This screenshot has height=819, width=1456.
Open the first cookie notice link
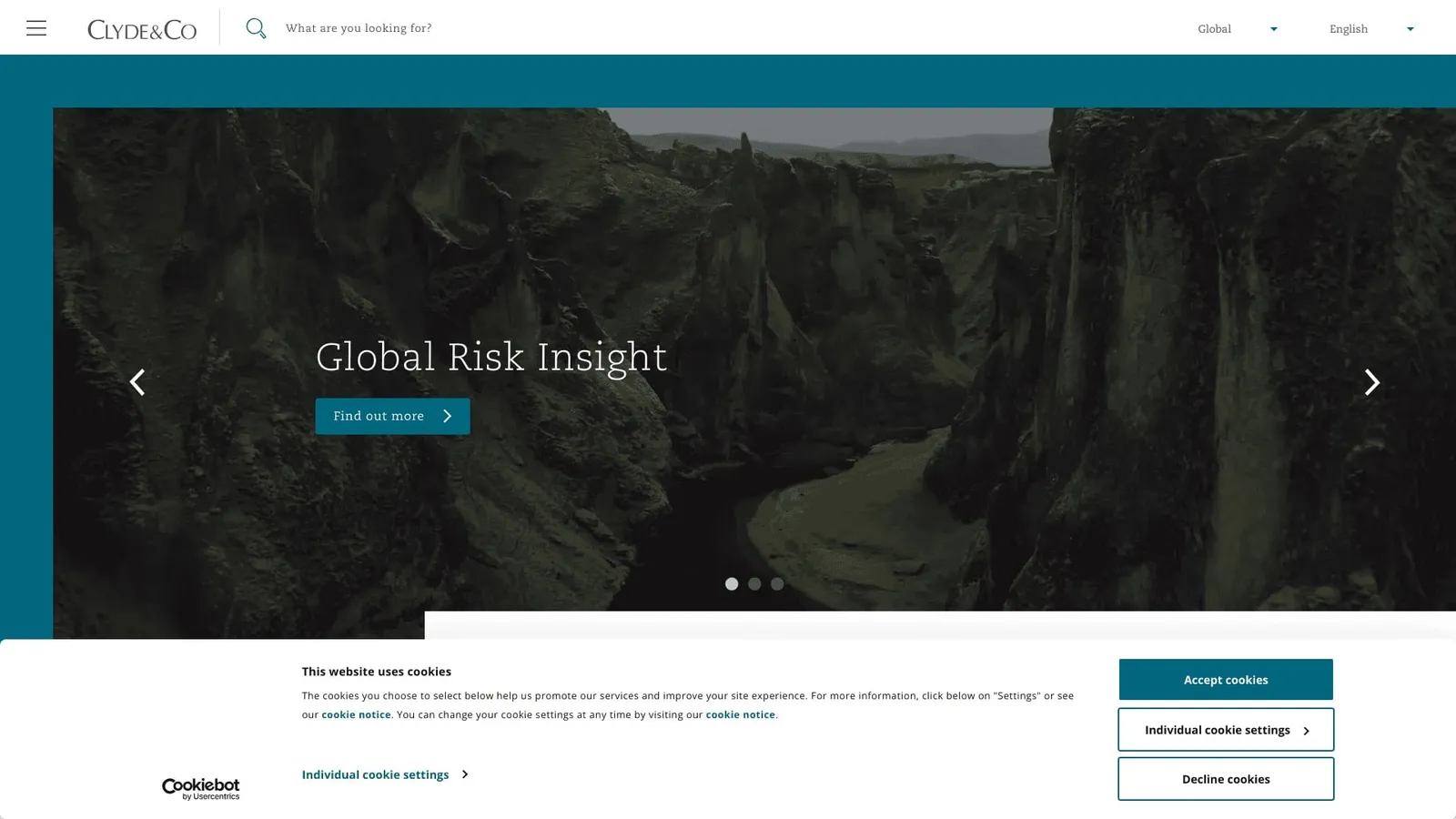click(356, 715)
